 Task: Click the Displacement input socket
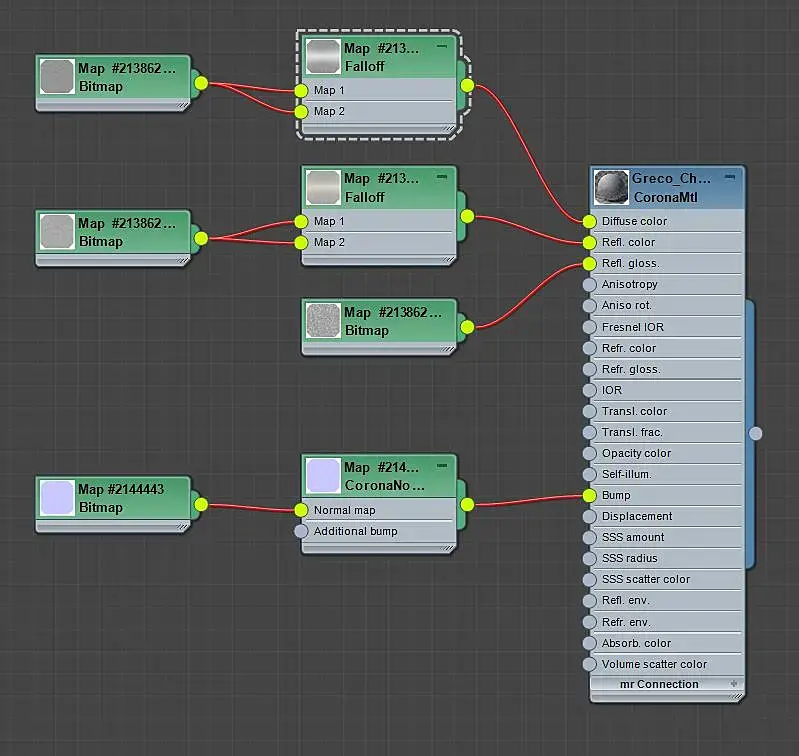tap(590, 517)
